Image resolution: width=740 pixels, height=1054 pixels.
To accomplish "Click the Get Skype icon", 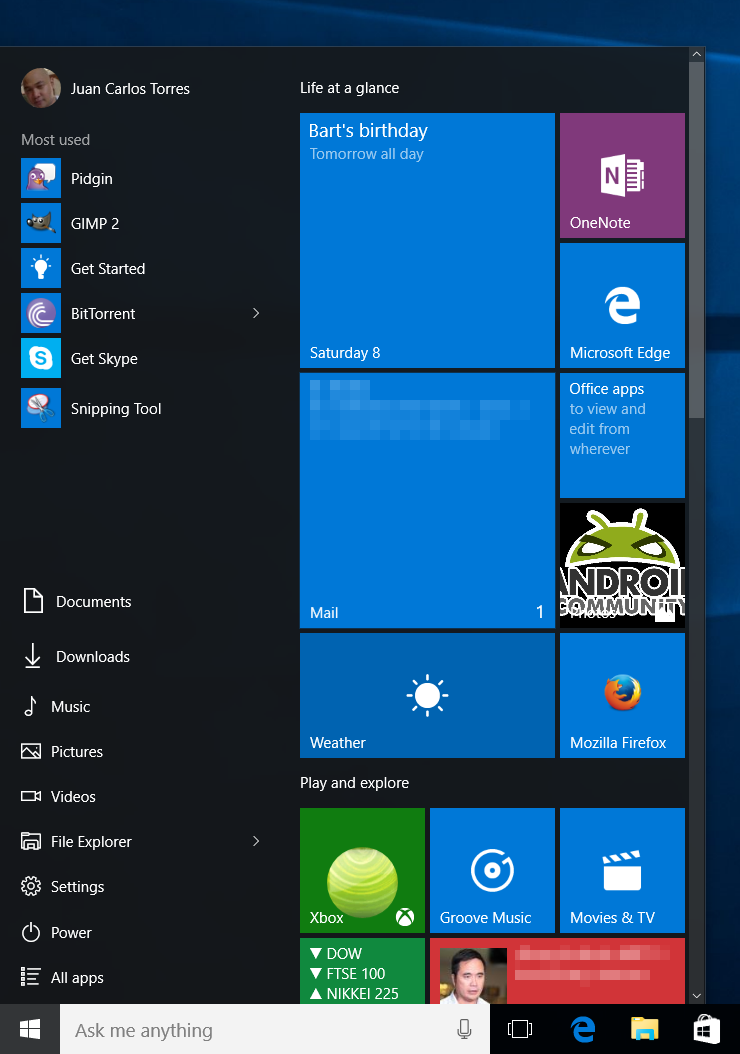I will pos(41,358).
